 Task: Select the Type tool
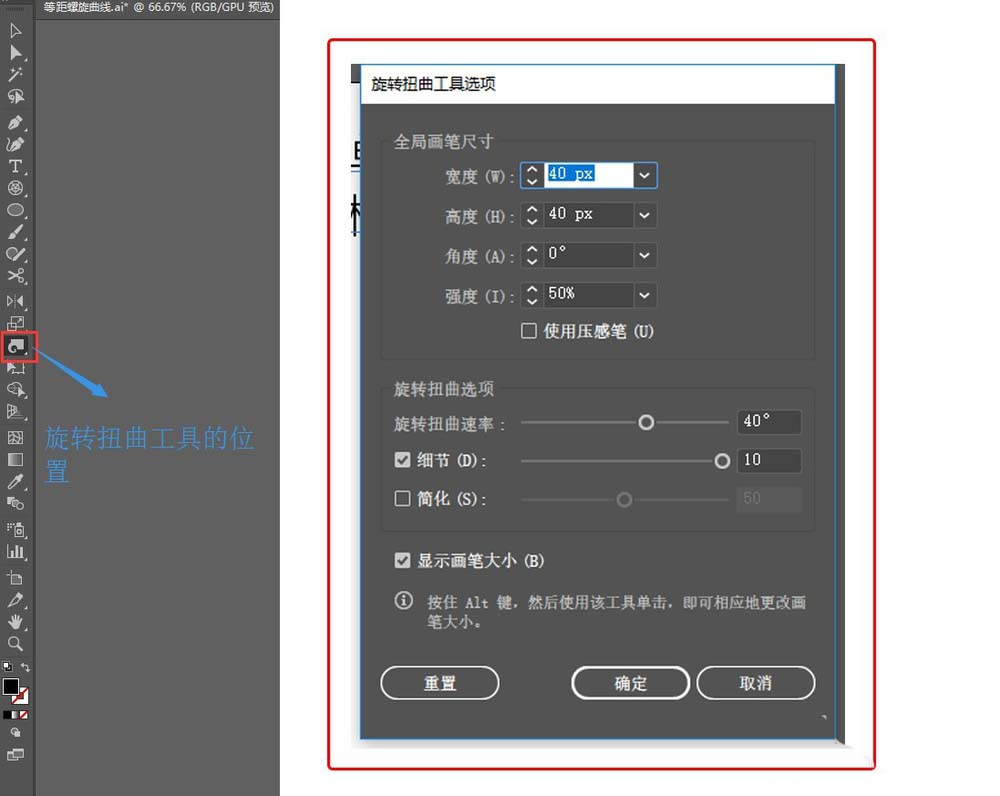pyautogui.click(x=17, y=167)
